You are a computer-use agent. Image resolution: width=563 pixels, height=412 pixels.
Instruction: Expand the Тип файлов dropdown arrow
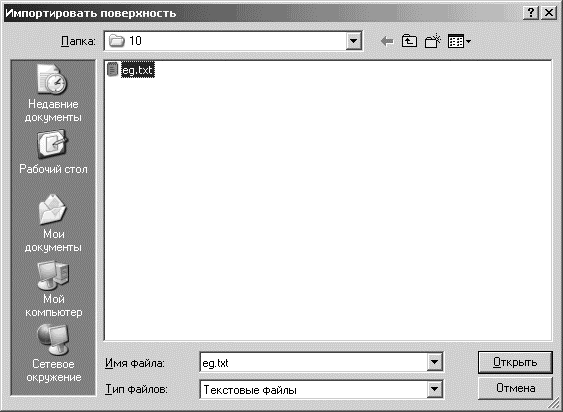[x=434, y=389]
